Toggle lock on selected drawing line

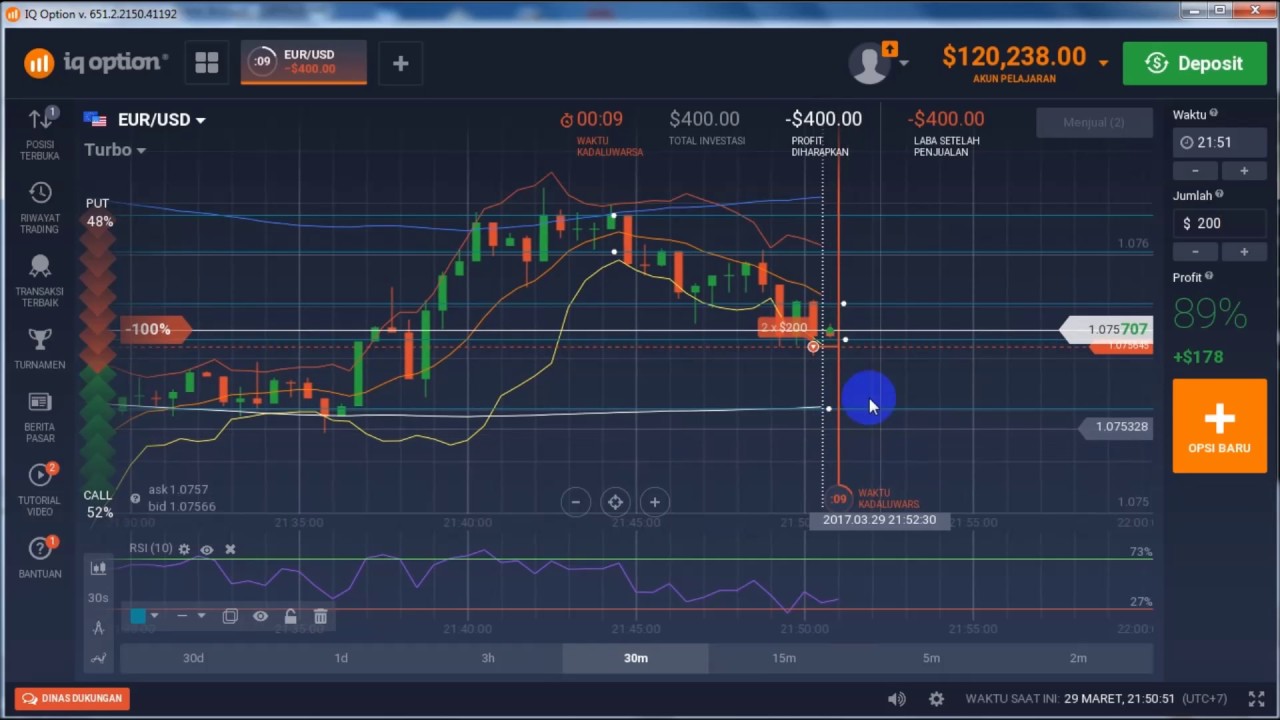pos(290,617)
